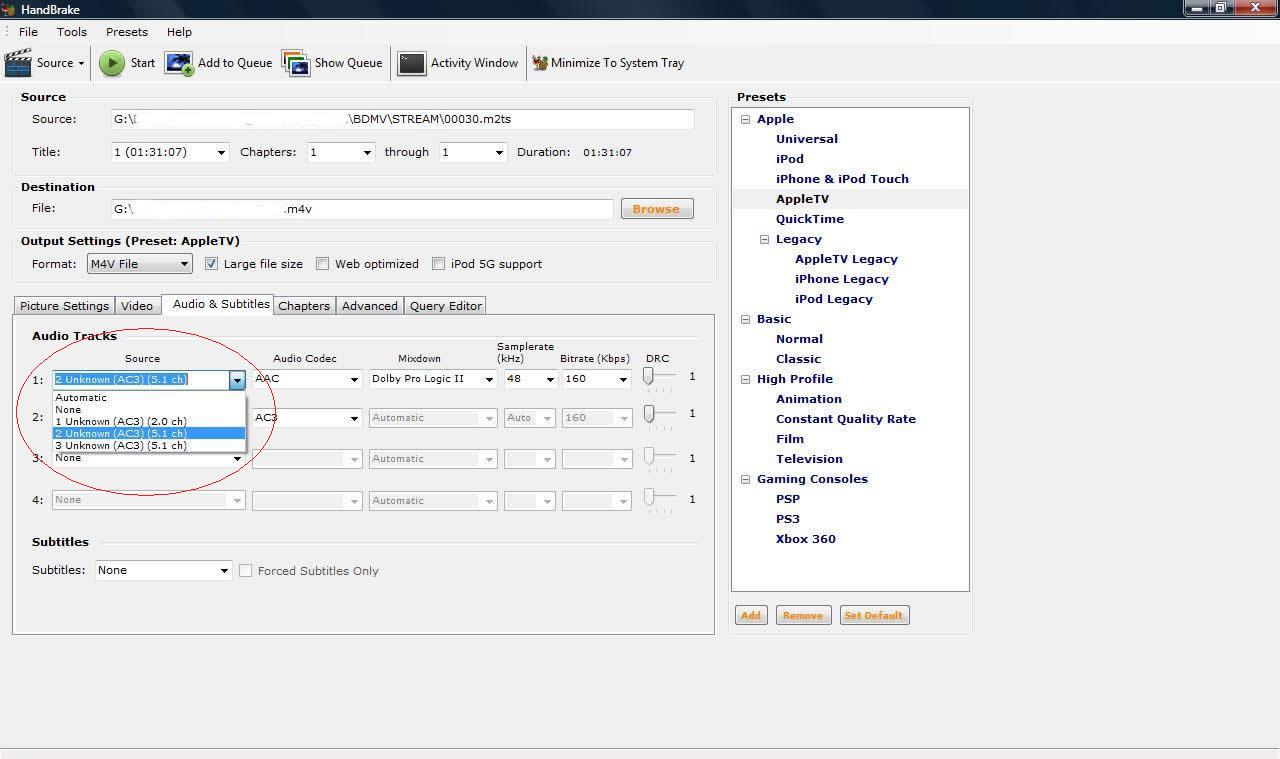Image resolution: width=1280 pixels, height=759 pixels.
Task: Select the iPod preset
Action: (x=790, y=159)
